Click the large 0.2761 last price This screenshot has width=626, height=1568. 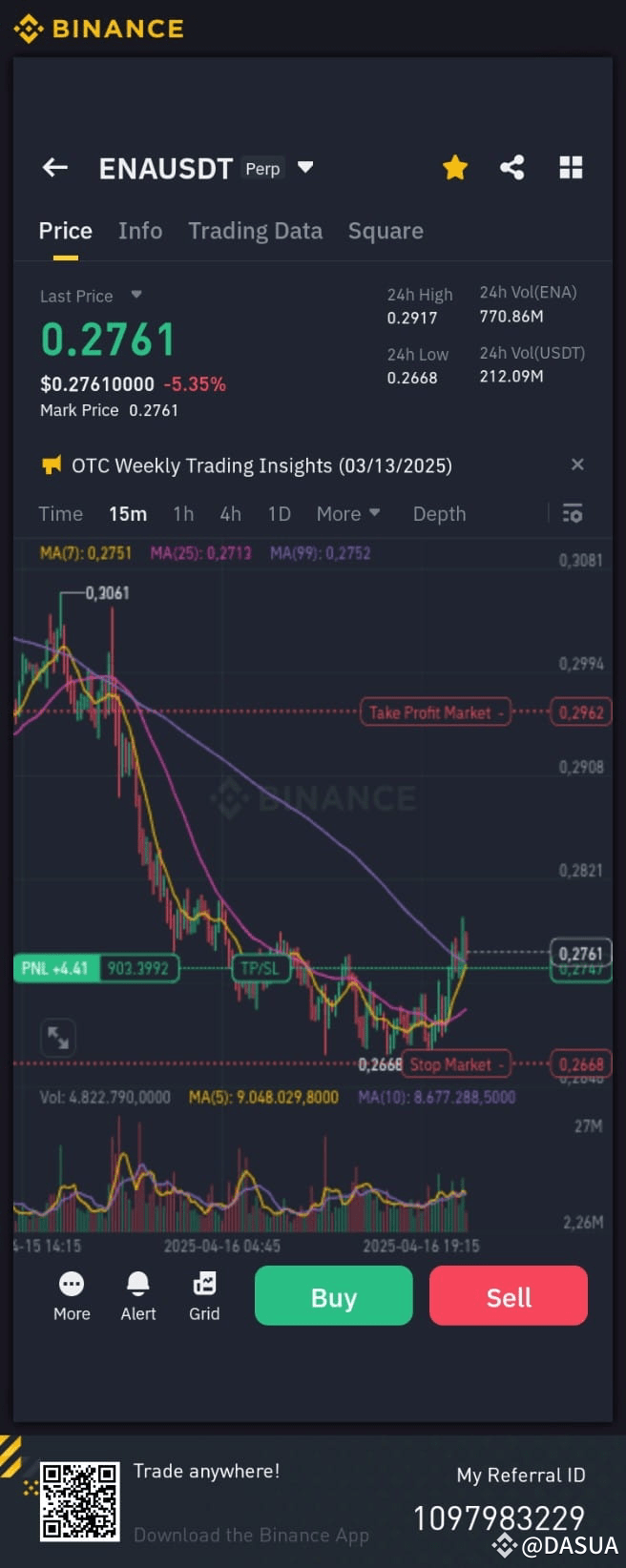(108, 340)
